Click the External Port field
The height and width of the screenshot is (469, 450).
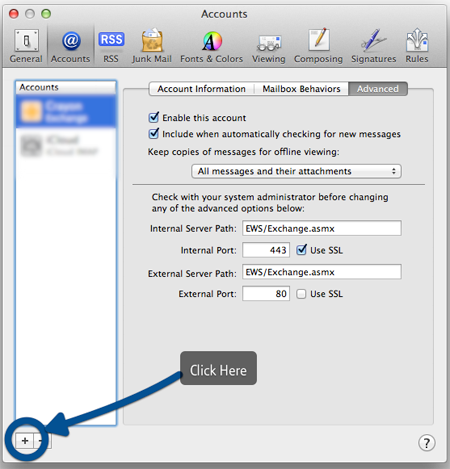pyautogui.click(x=266, y=294)
